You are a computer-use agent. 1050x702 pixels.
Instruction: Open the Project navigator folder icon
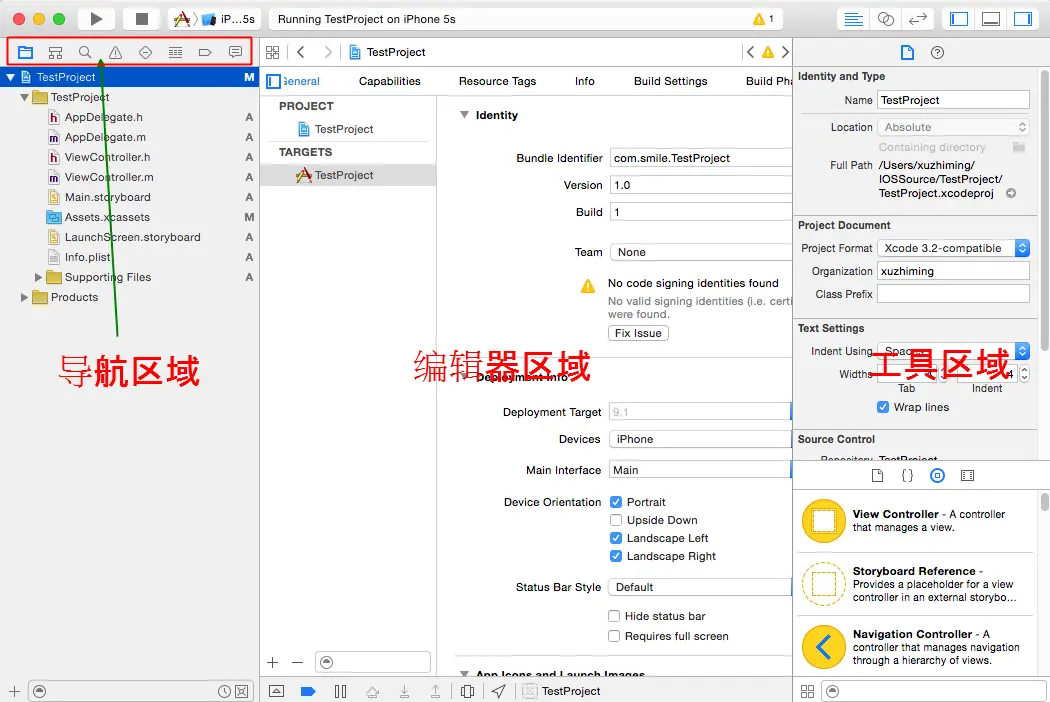(25, 52)
